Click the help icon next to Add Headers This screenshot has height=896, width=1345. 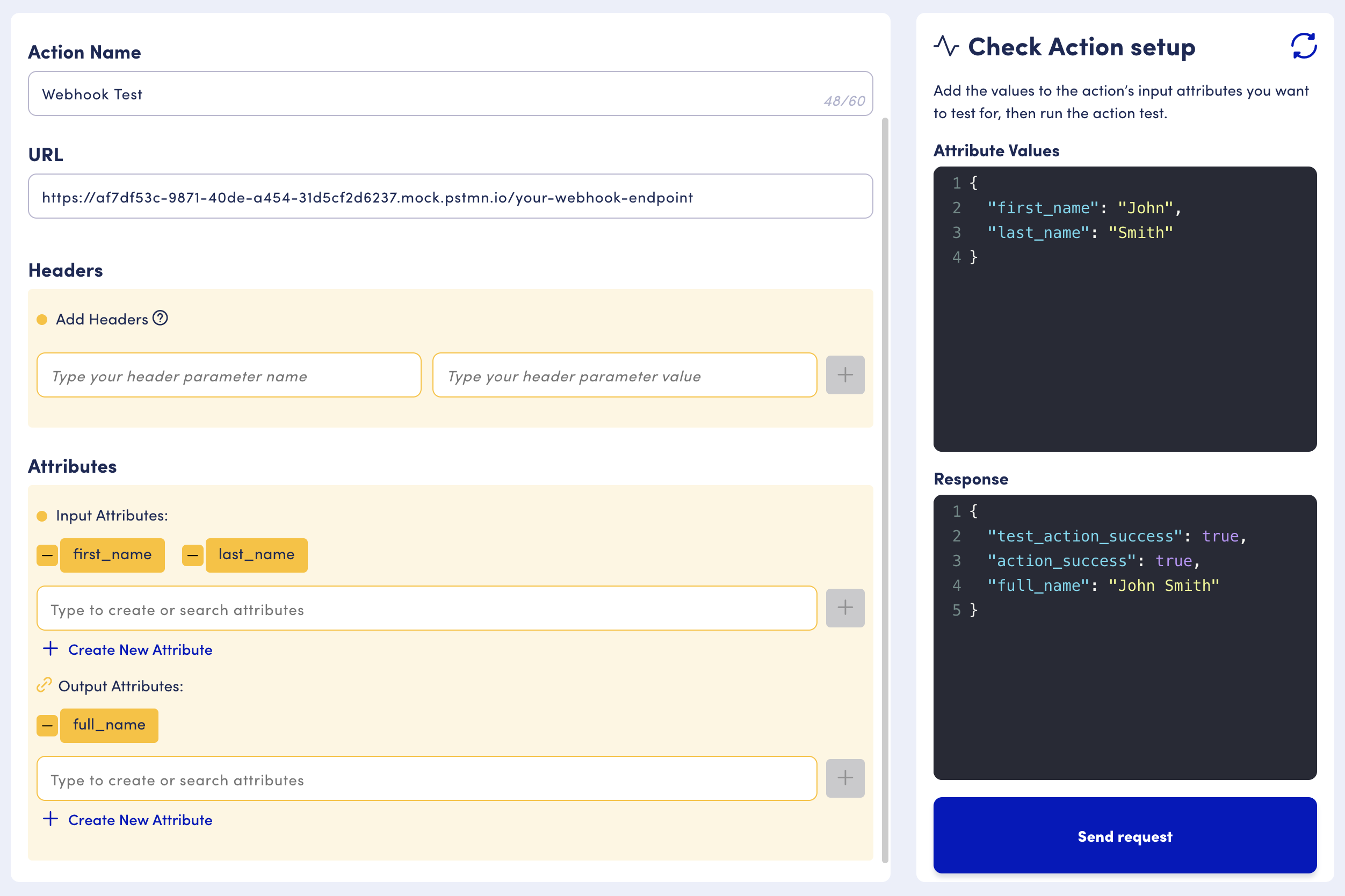[161, 319]
